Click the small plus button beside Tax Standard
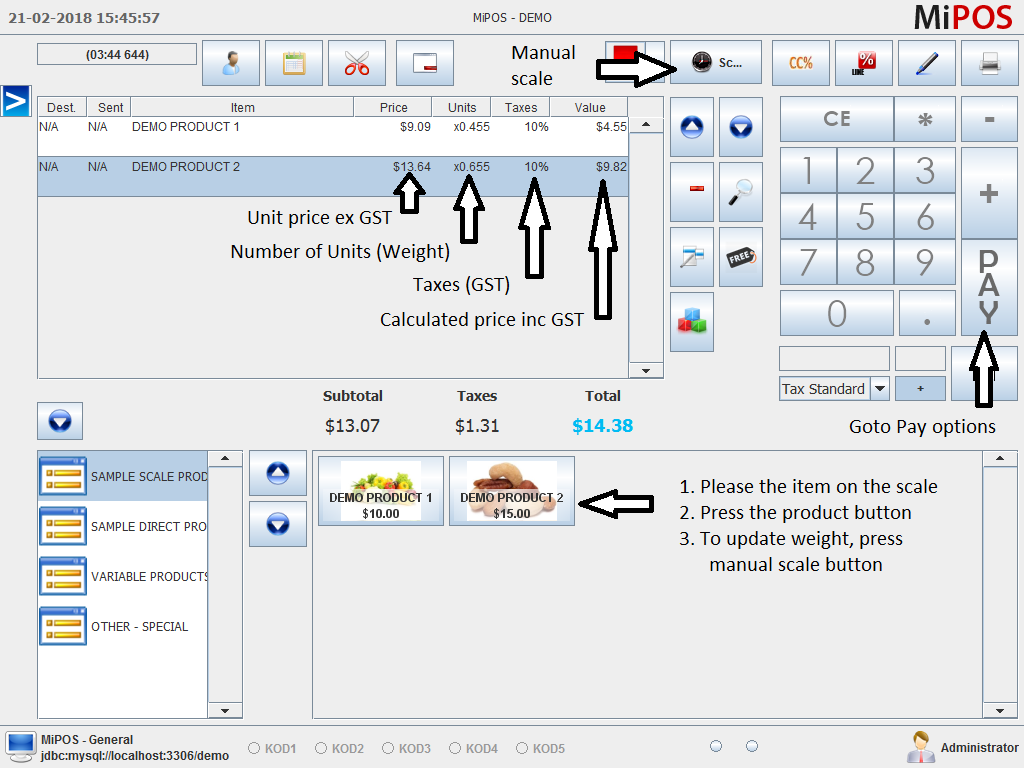 pos(920,389)
